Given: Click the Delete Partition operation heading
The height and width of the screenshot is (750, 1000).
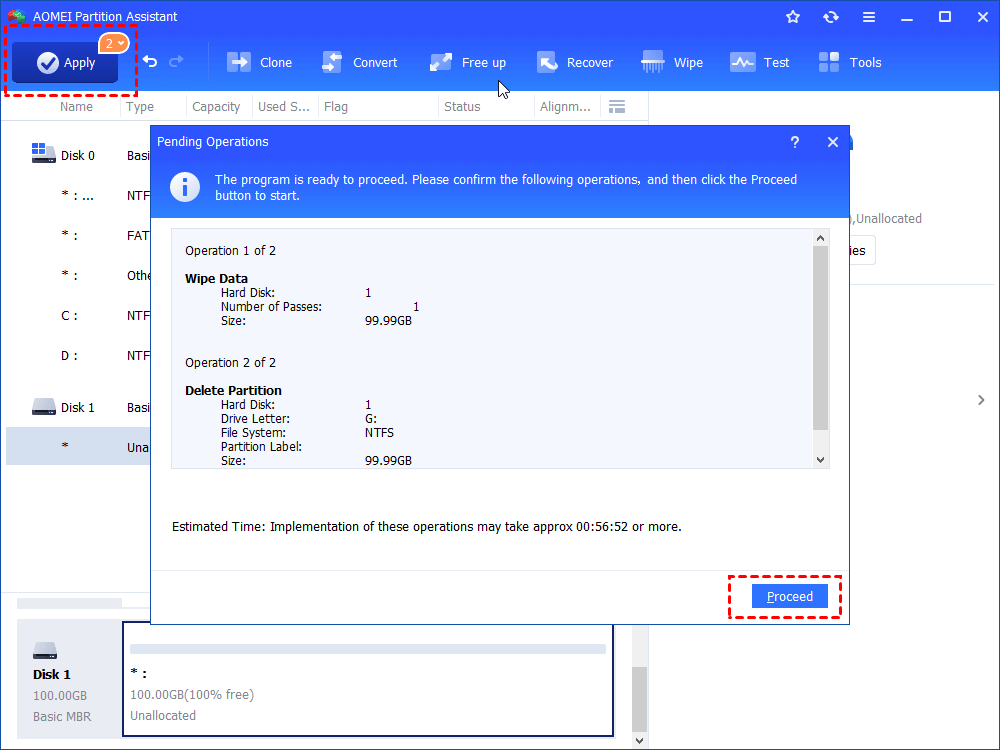Looking at the screenshot, I should (x=233, y=390).
